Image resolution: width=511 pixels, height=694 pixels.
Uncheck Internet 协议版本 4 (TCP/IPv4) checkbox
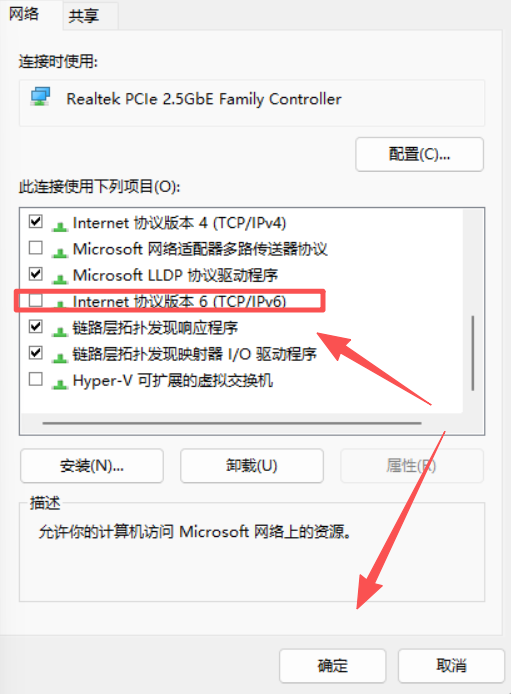(x=36, y=221)
